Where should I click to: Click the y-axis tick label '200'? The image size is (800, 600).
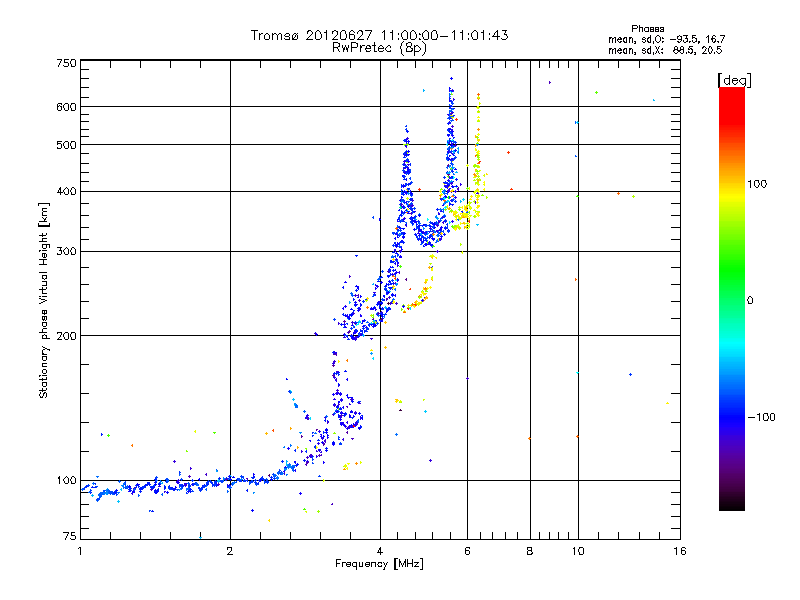(66, 336)
